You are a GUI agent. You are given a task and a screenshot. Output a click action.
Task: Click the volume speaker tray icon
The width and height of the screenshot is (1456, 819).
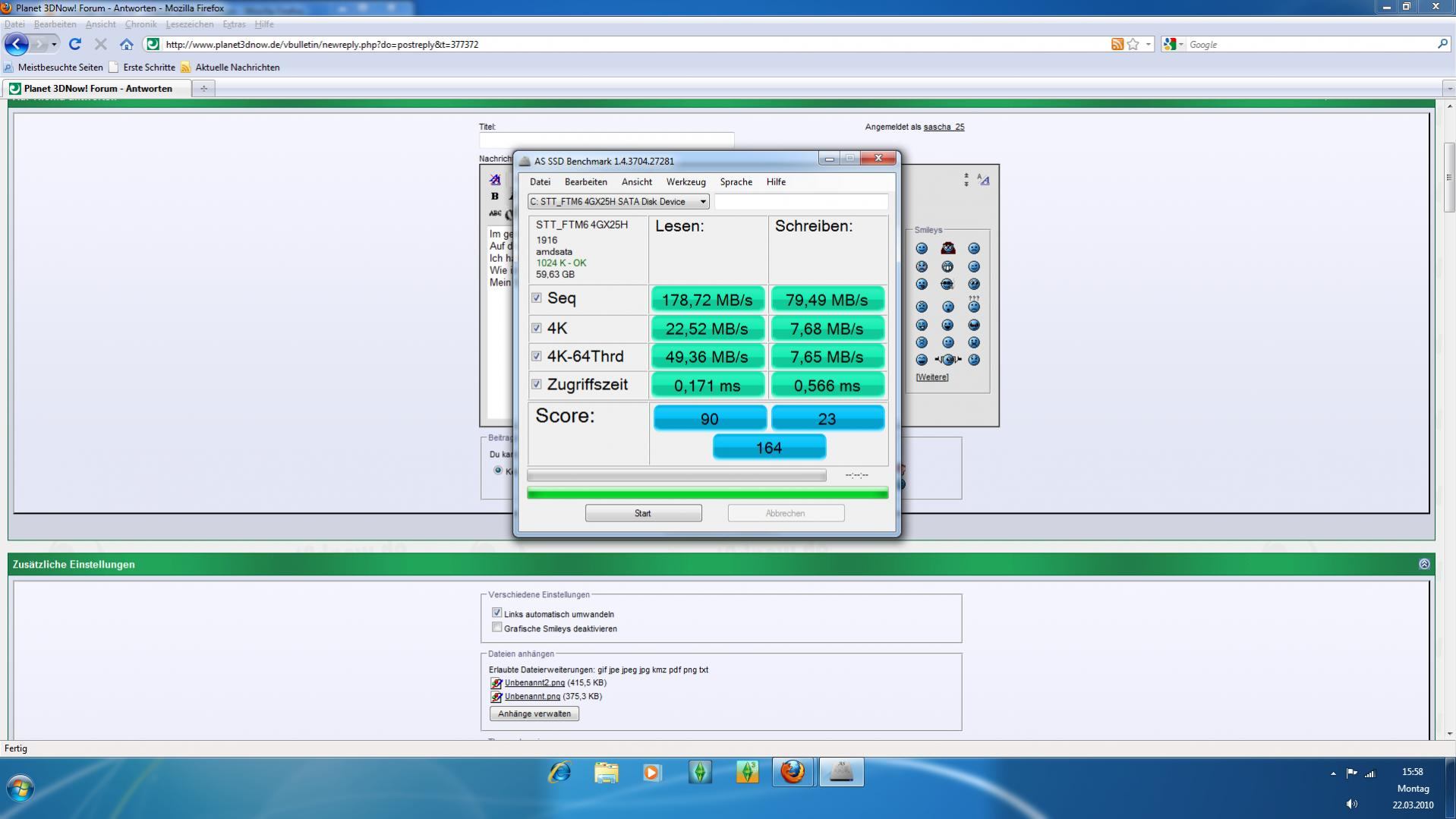1351,804
